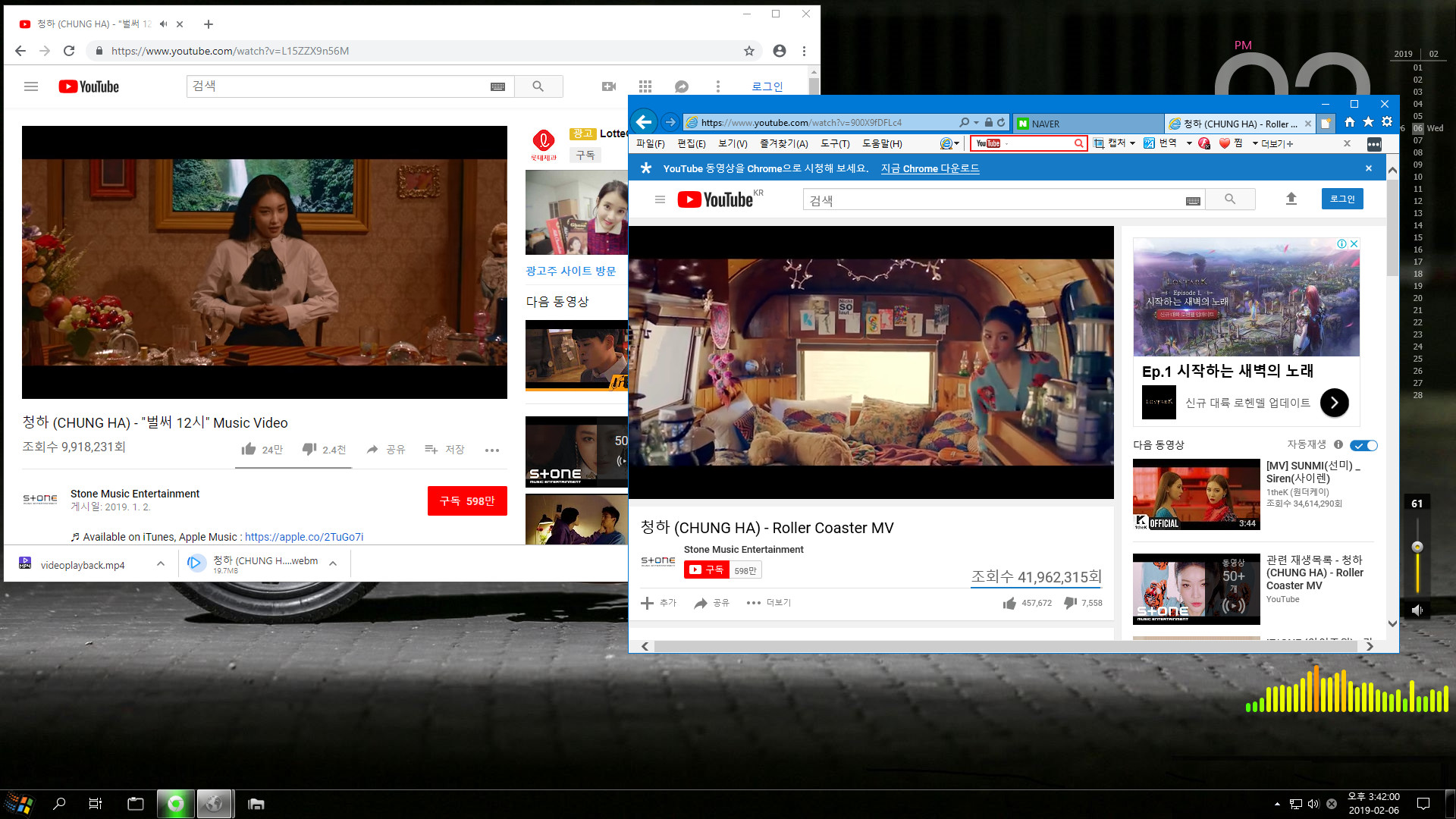Click the speaker mute icon on desktop volume widget
The image size is (1456, 819).
point(1417,610)
